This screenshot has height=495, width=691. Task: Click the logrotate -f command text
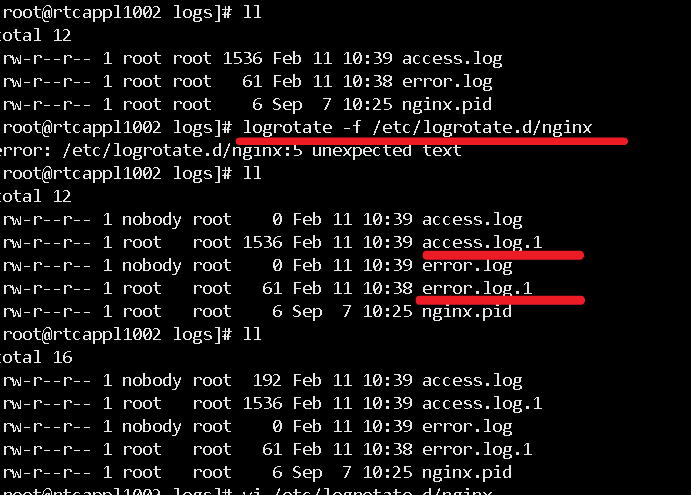click(417, 128)
